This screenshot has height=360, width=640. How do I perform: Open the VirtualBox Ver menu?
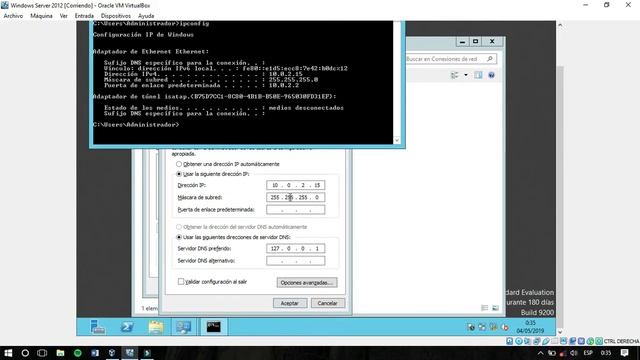(64, 16)
